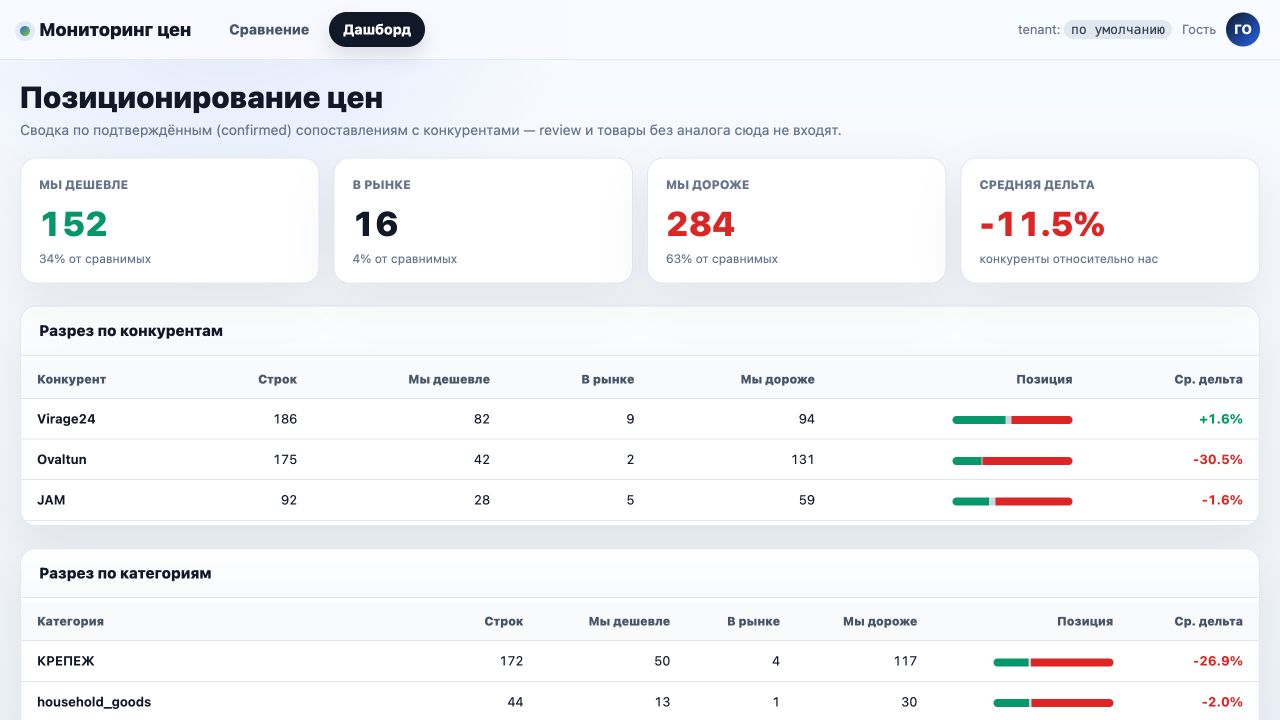Sort competitors by Строк column header

pyautogui.click(x=277, y=379)
